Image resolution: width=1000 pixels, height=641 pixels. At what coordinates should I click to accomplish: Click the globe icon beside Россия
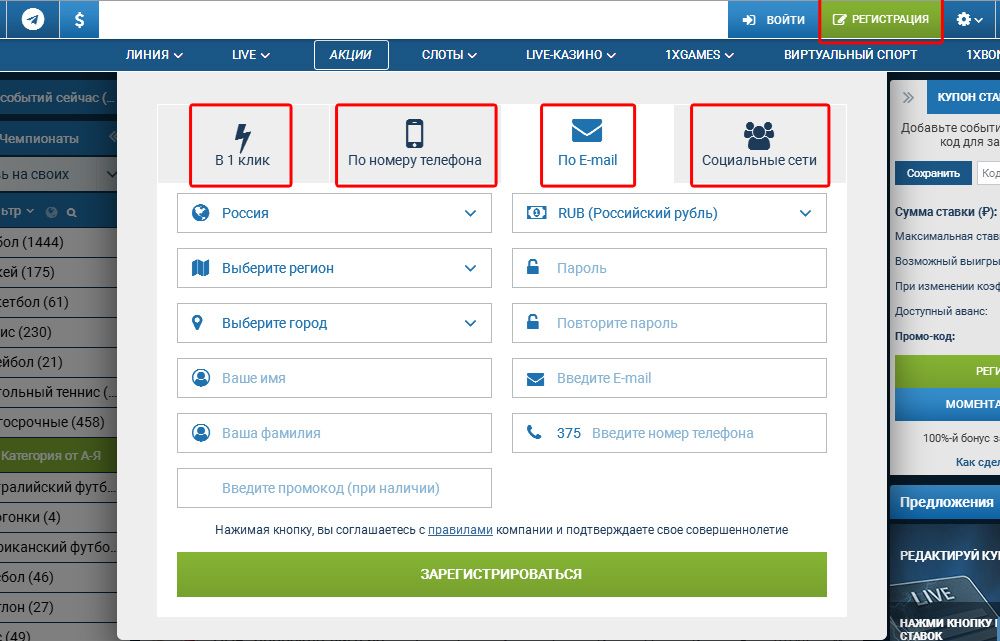click(201, 212)
